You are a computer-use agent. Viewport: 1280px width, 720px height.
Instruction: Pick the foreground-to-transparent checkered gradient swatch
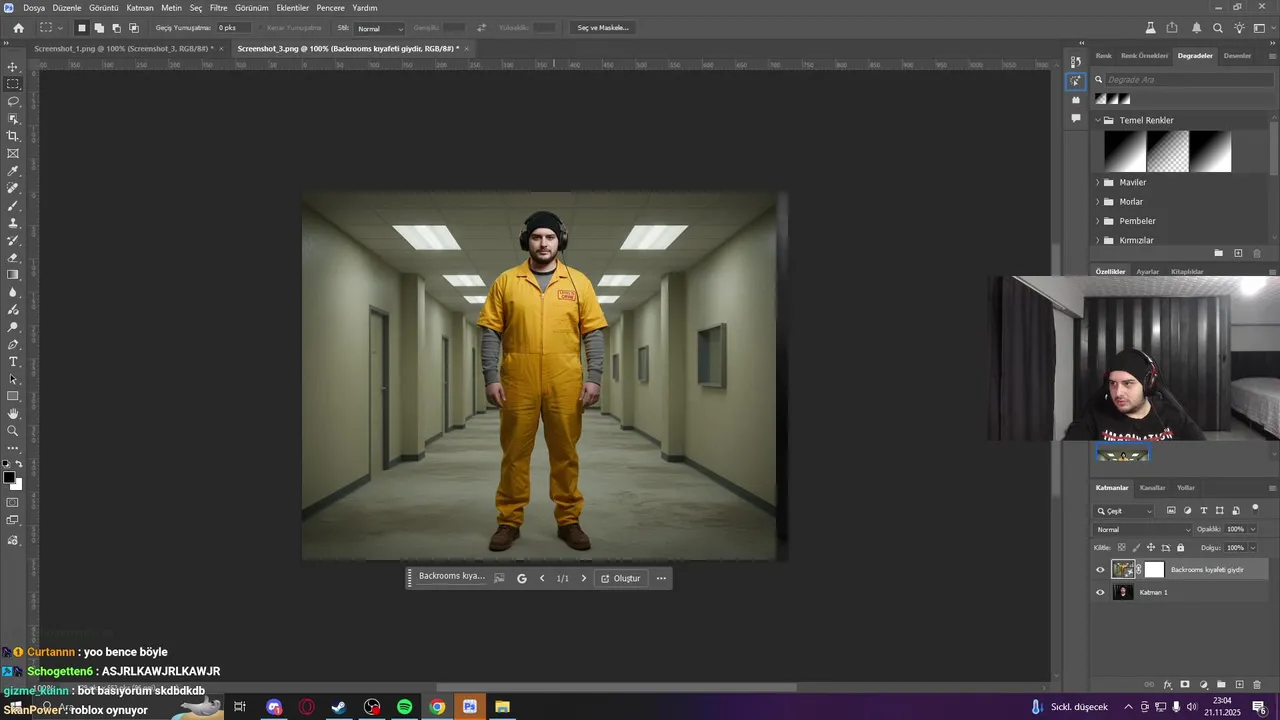pyautogui.click(x=1167, y=152)
